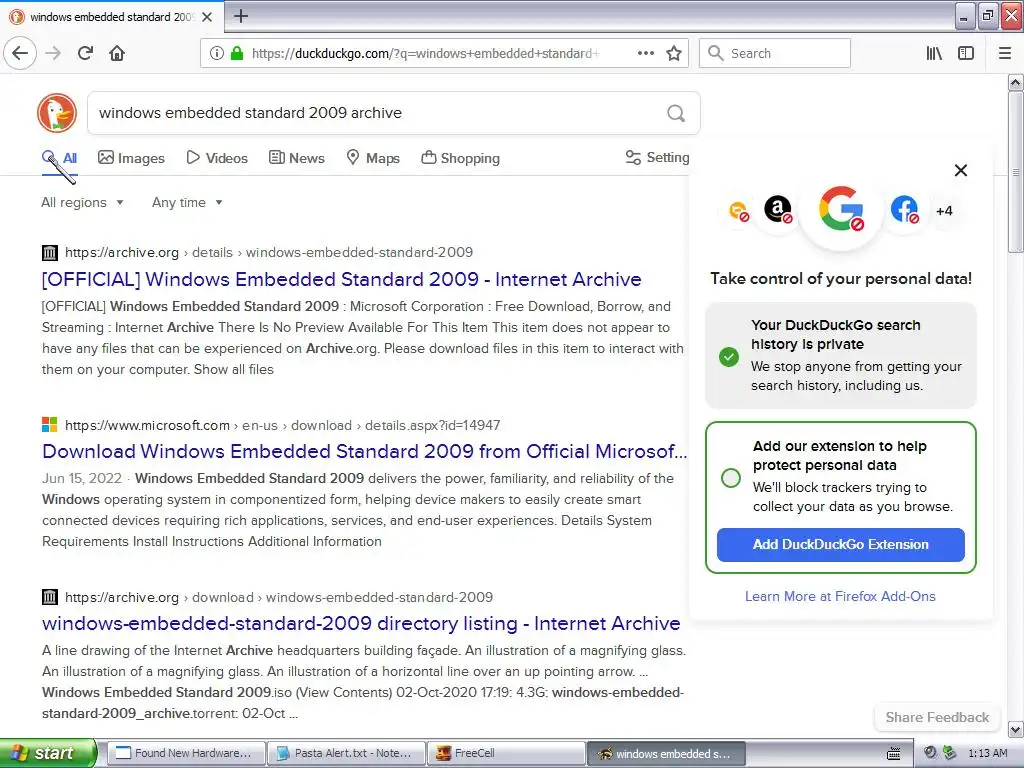Screen dimensions: 1024x768
Task: Show site information icon in address bar
Action: 216,53
